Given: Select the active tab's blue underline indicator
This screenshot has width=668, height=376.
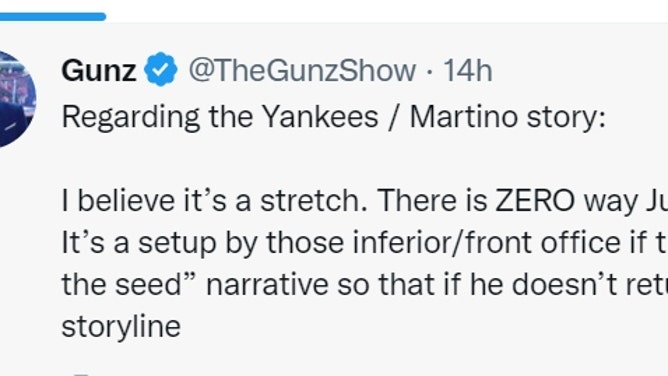Looking at the screenshot, I should tap(53, 17).
